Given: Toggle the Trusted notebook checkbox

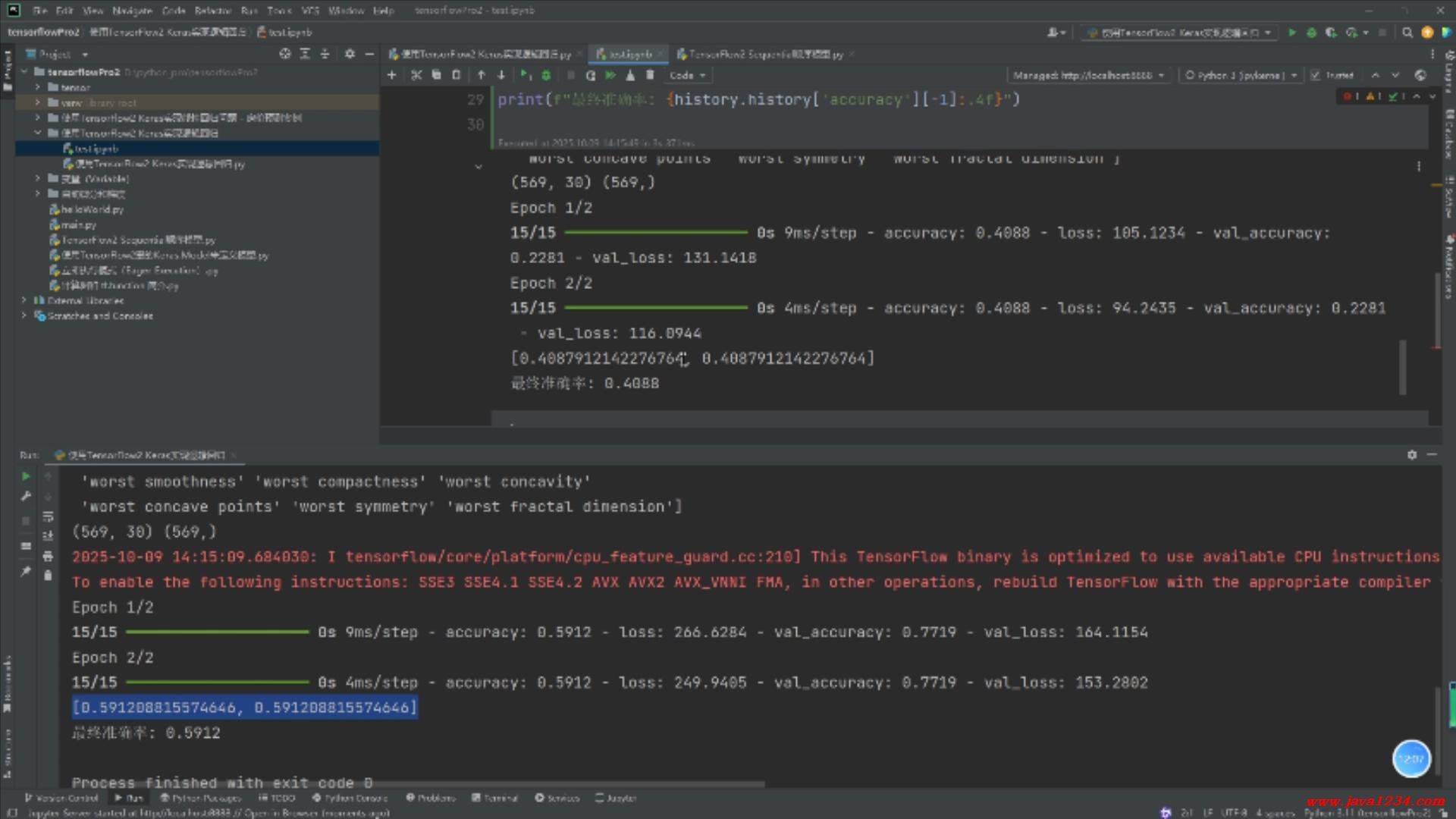Looking at the screenshot, I should click(x=1316, y=75).
